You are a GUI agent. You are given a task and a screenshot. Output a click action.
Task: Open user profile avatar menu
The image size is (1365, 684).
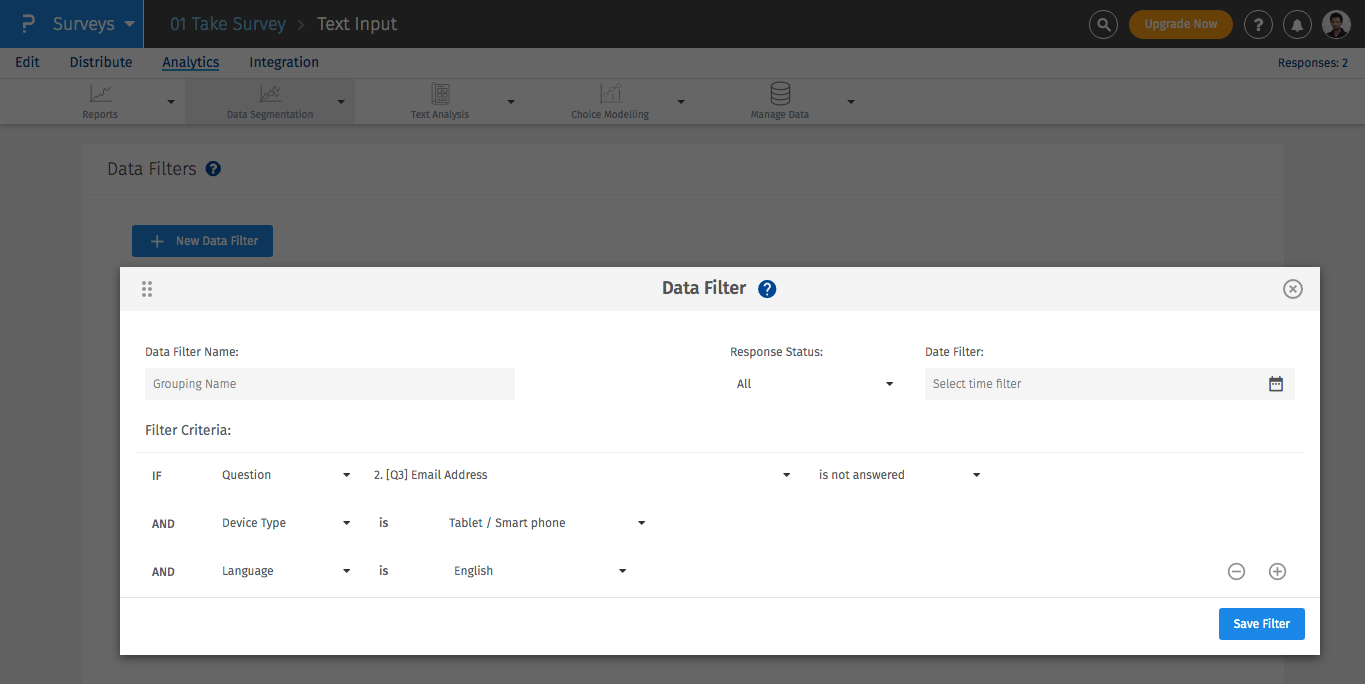[x=1336, y=24]
